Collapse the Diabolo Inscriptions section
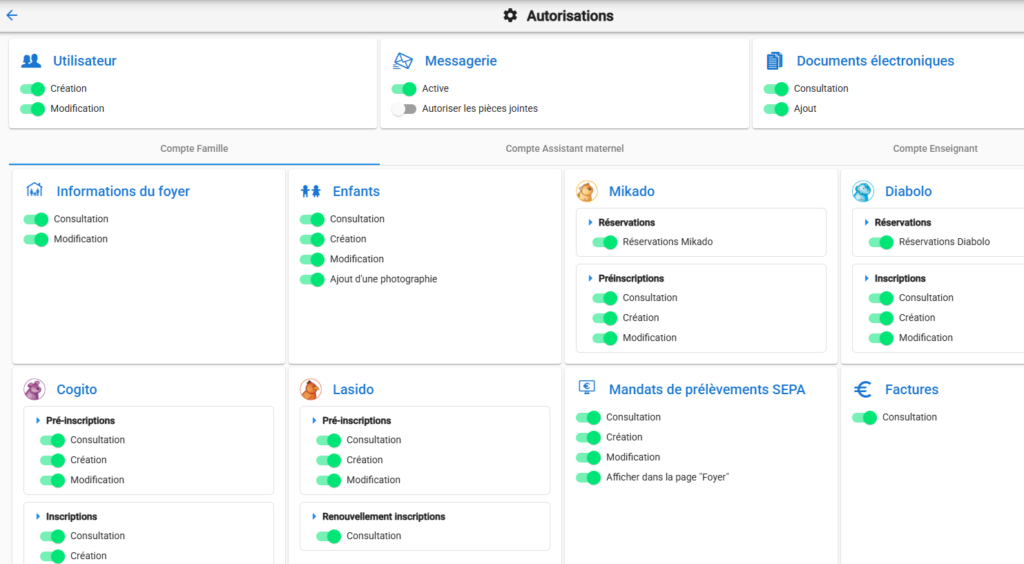The height and width of the screenshot is (564, 1024). tap(867, 279)
